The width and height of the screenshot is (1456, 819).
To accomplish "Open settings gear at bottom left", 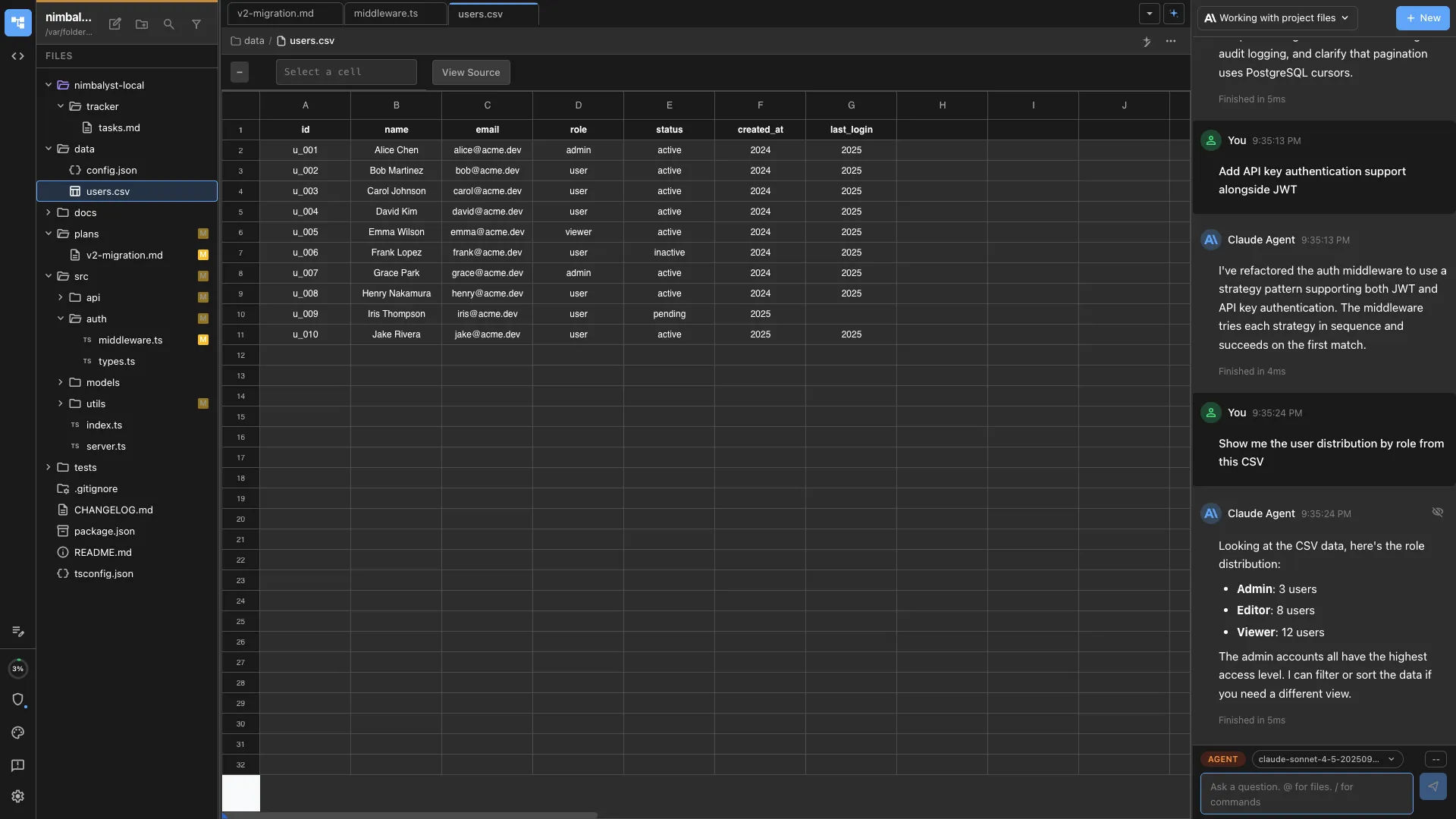I will pos(17,796).
